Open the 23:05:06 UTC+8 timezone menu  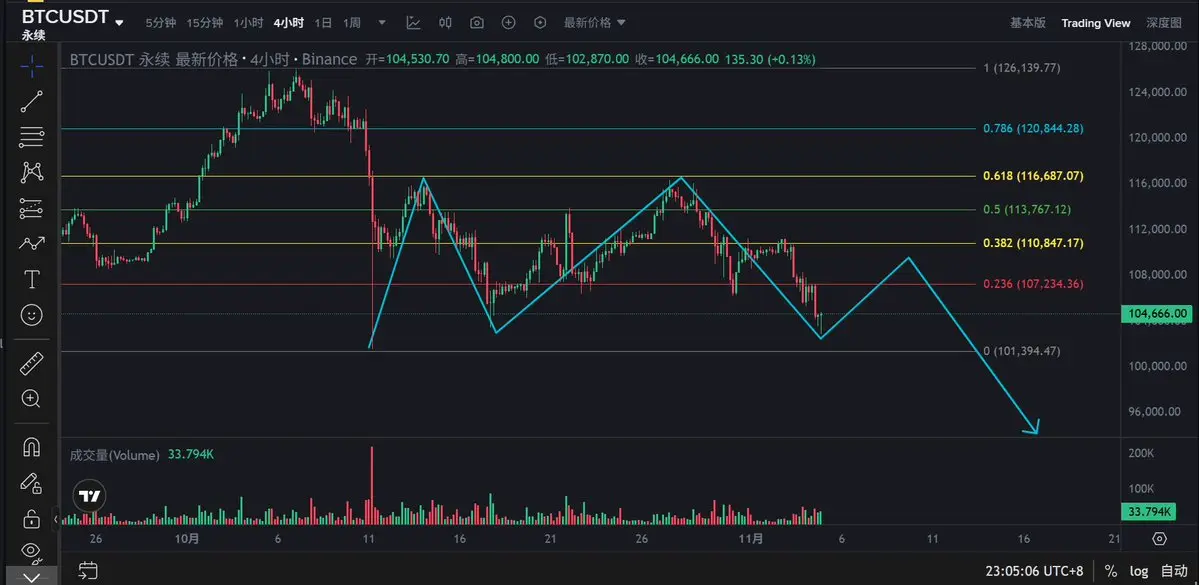click(1034, 571)
